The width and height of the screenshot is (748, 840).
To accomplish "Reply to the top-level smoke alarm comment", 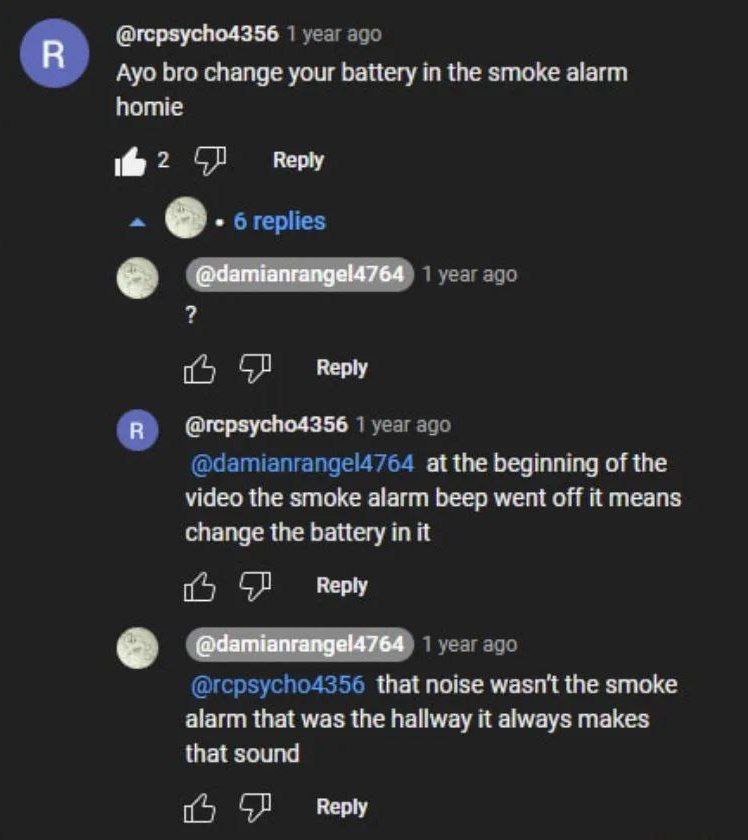I will (x=298, y=160).
